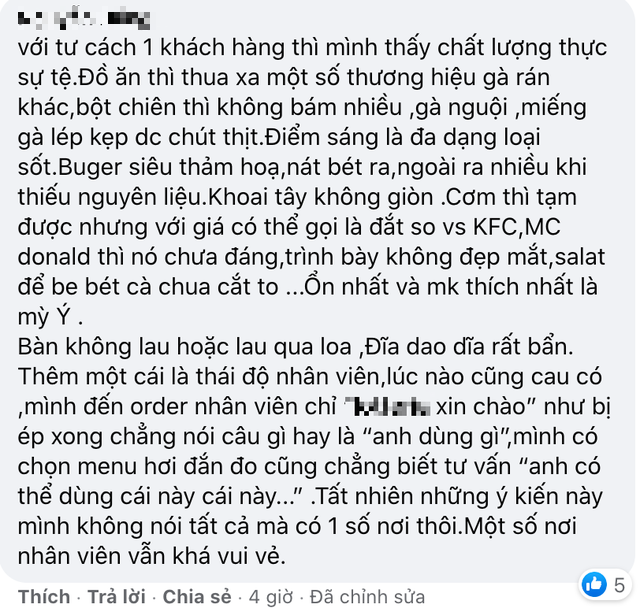640x608 pixels.
Task: Click the word donald in the comment
Action: tap(54, 257)
